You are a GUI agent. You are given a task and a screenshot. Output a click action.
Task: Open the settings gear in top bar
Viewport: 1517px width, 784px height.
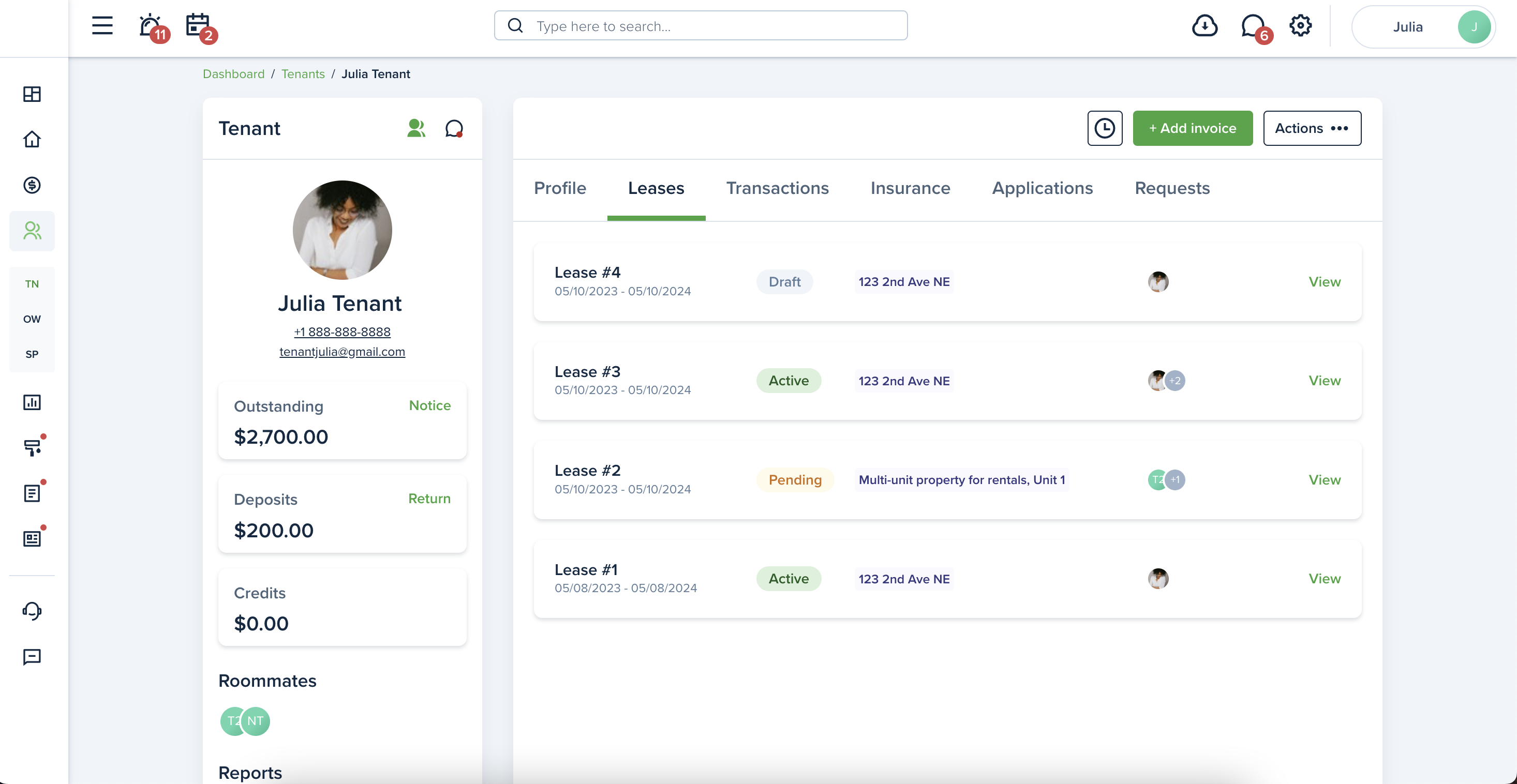click(1300, 26)
